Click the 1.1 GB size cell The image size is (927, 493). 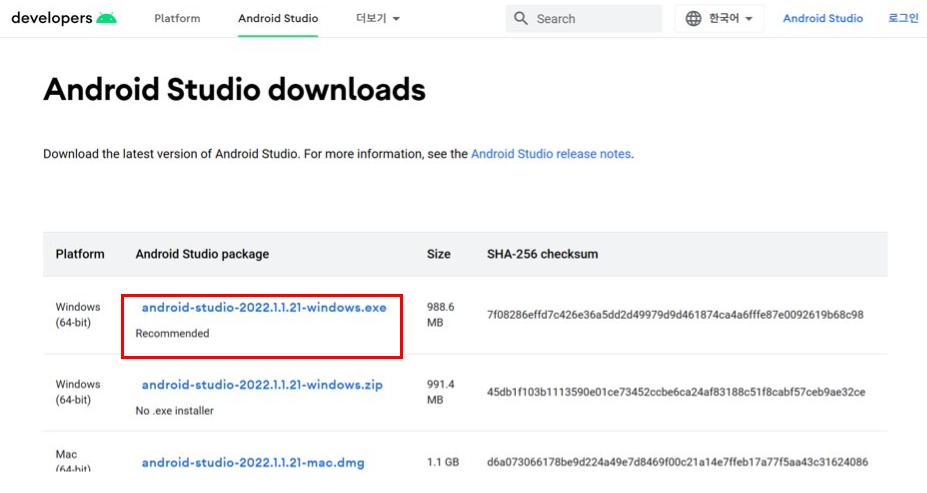click(x=443, y=462)
